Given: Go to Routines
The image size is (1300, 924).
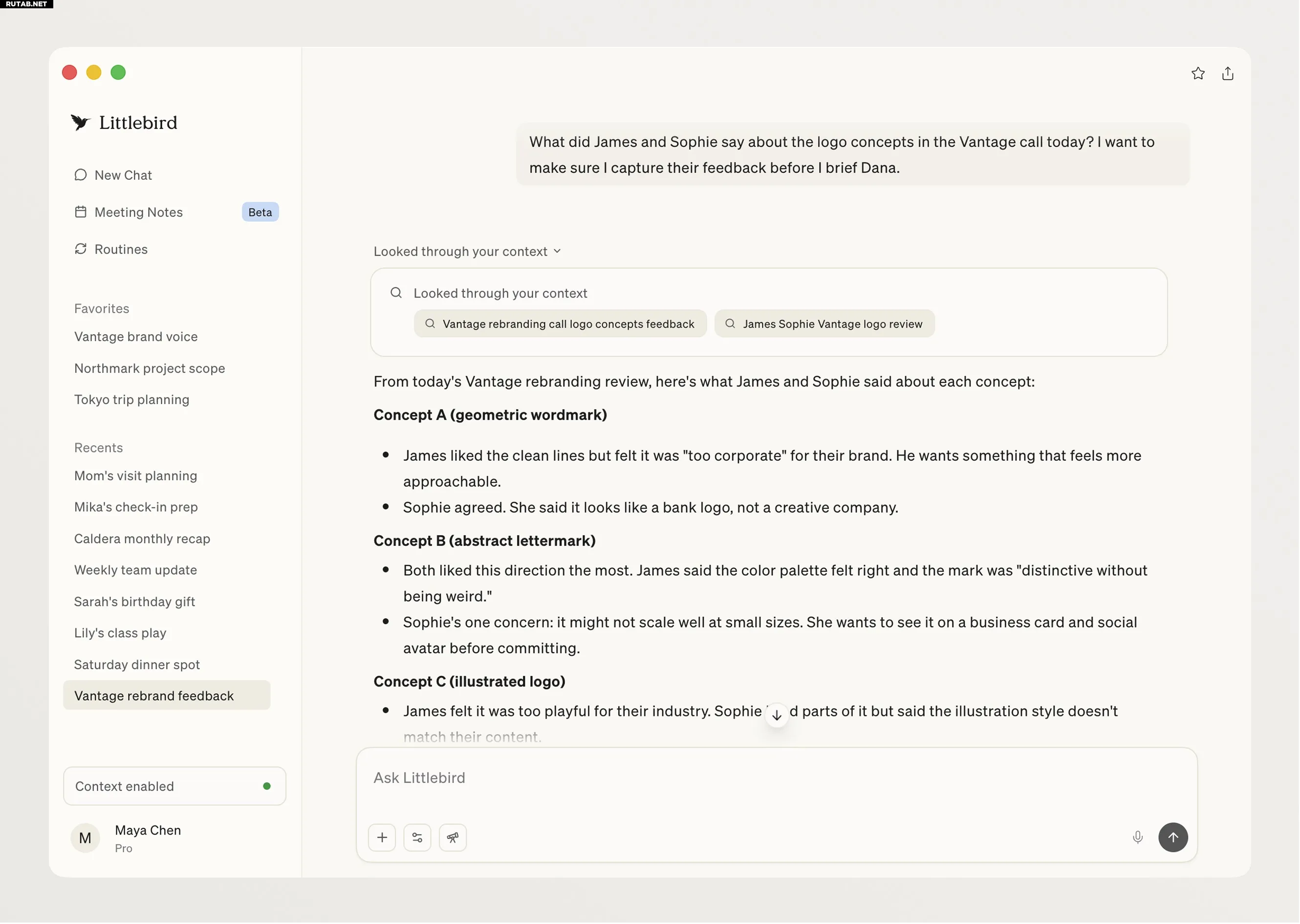Looking at the screenshot, I should click(x=121, y=249).
